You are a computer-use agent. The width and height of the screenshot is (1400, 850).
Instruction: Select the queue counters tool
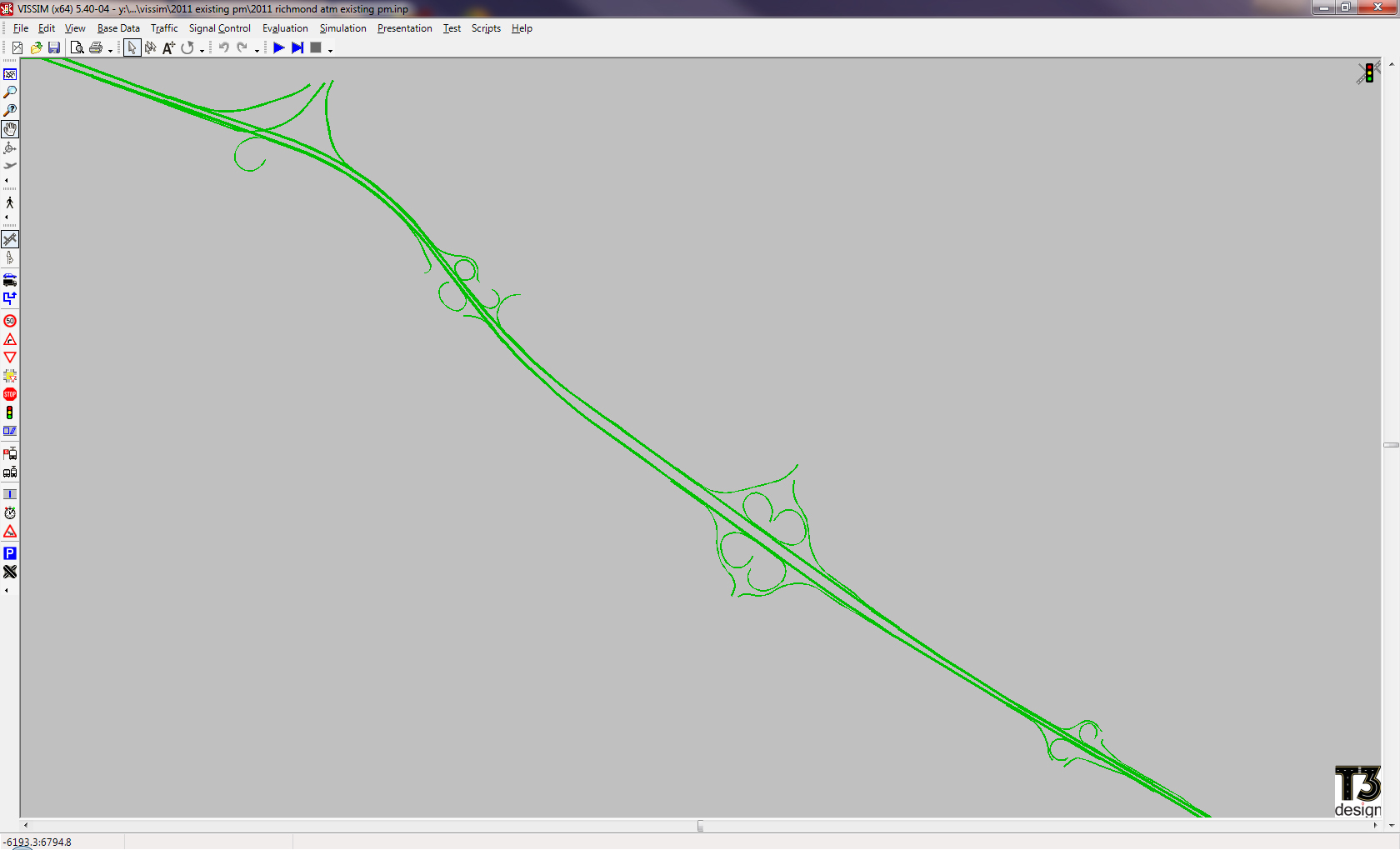coord(10,531)
